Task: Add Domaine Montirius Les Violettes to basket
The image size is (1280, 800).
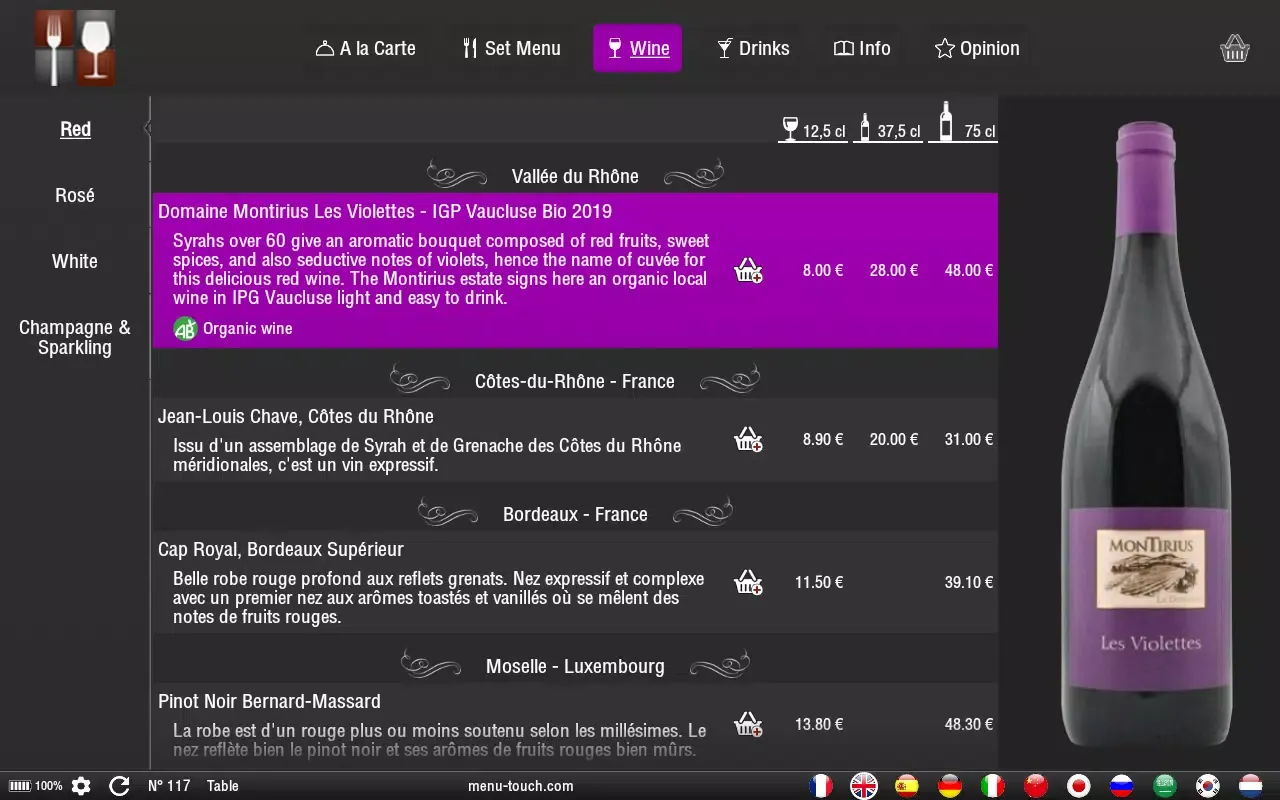Action: [748, 270]
